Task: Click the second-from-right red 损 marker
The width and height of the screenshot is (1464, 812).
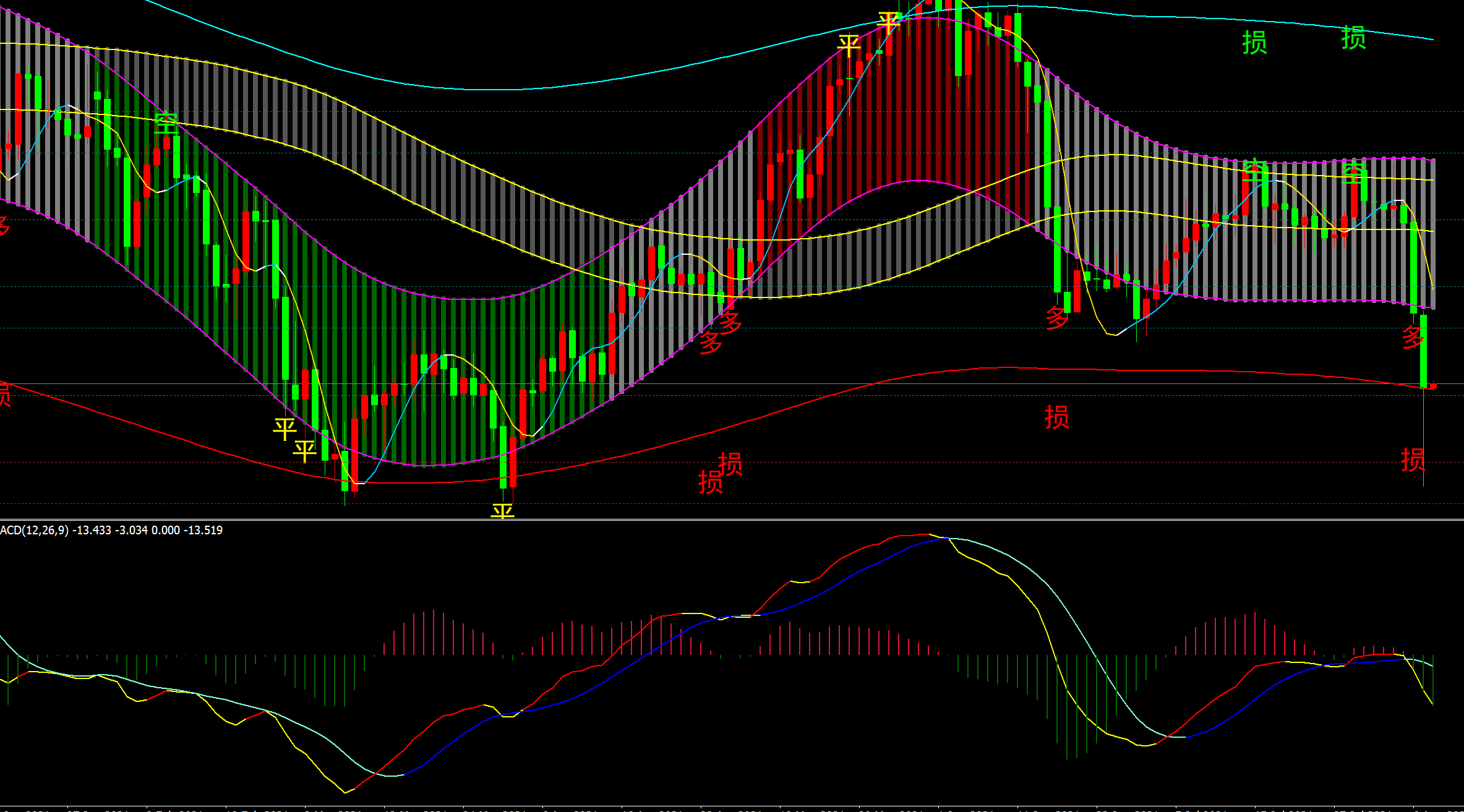Action: [1056, 417]
